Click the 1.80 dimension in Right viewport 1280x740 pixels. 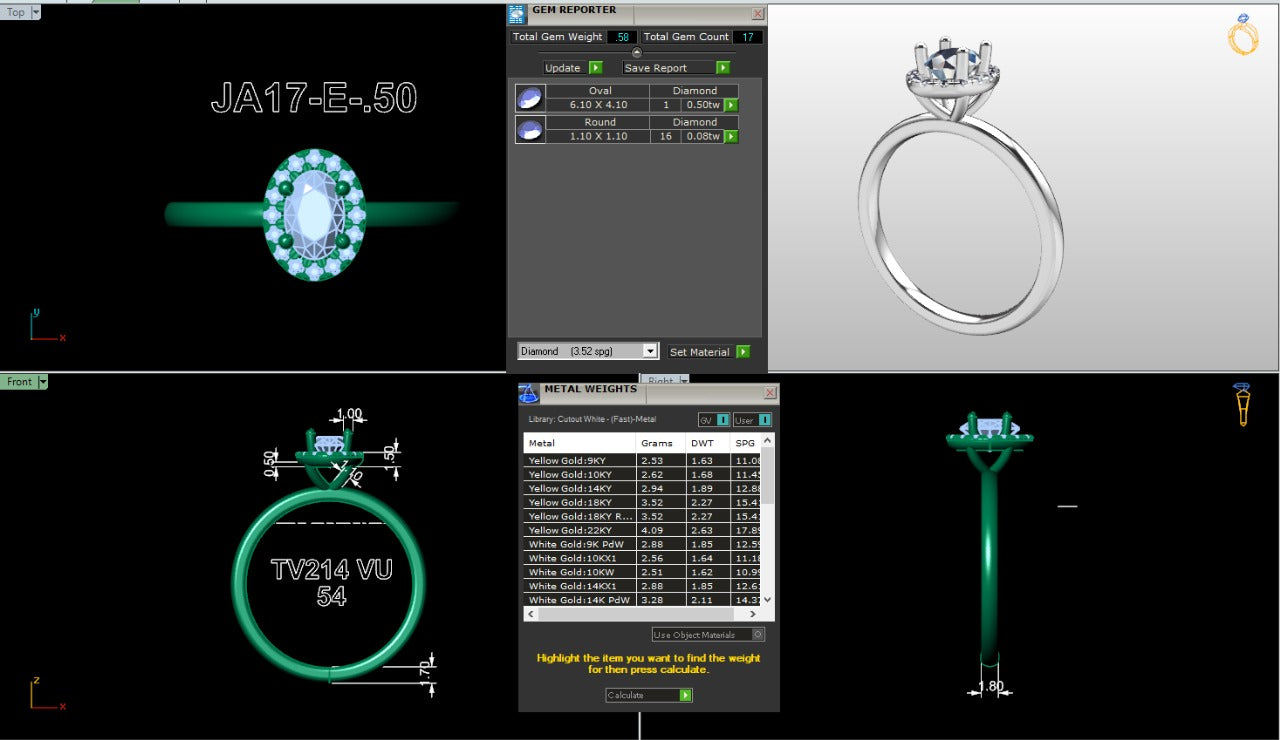pos(990,687)
